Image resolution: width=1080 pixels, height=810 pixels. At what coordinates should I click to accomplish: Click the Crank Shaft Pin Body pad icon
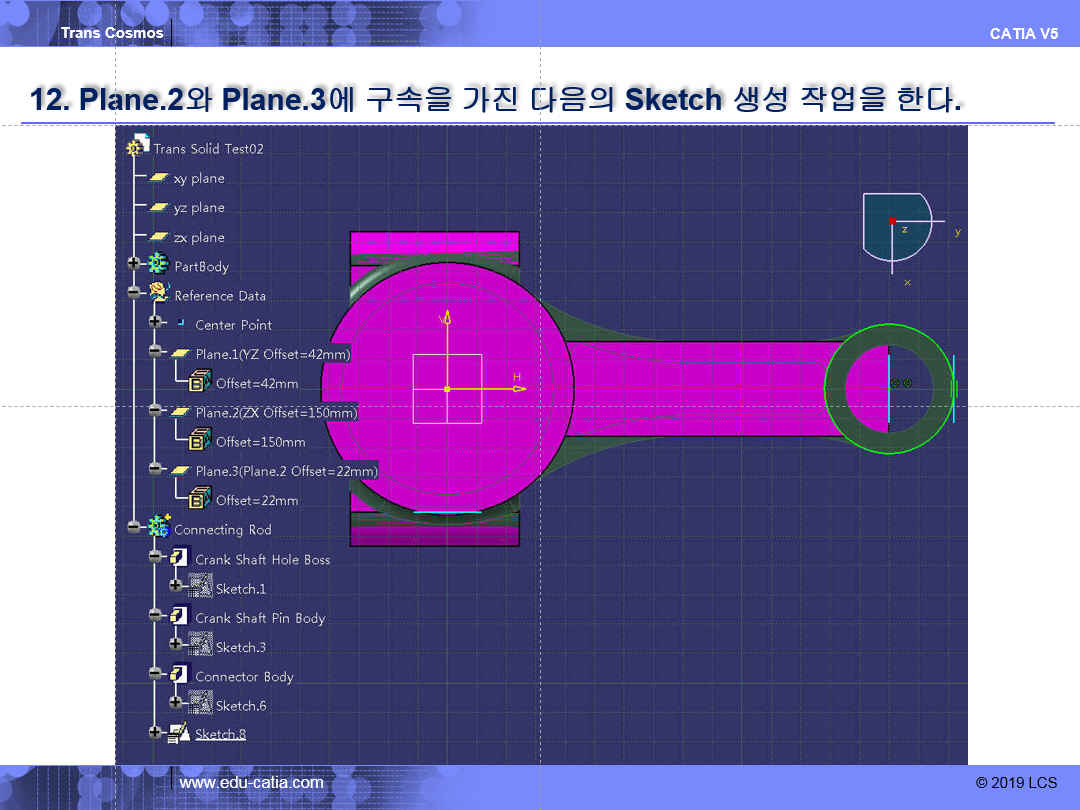(180, 615)
